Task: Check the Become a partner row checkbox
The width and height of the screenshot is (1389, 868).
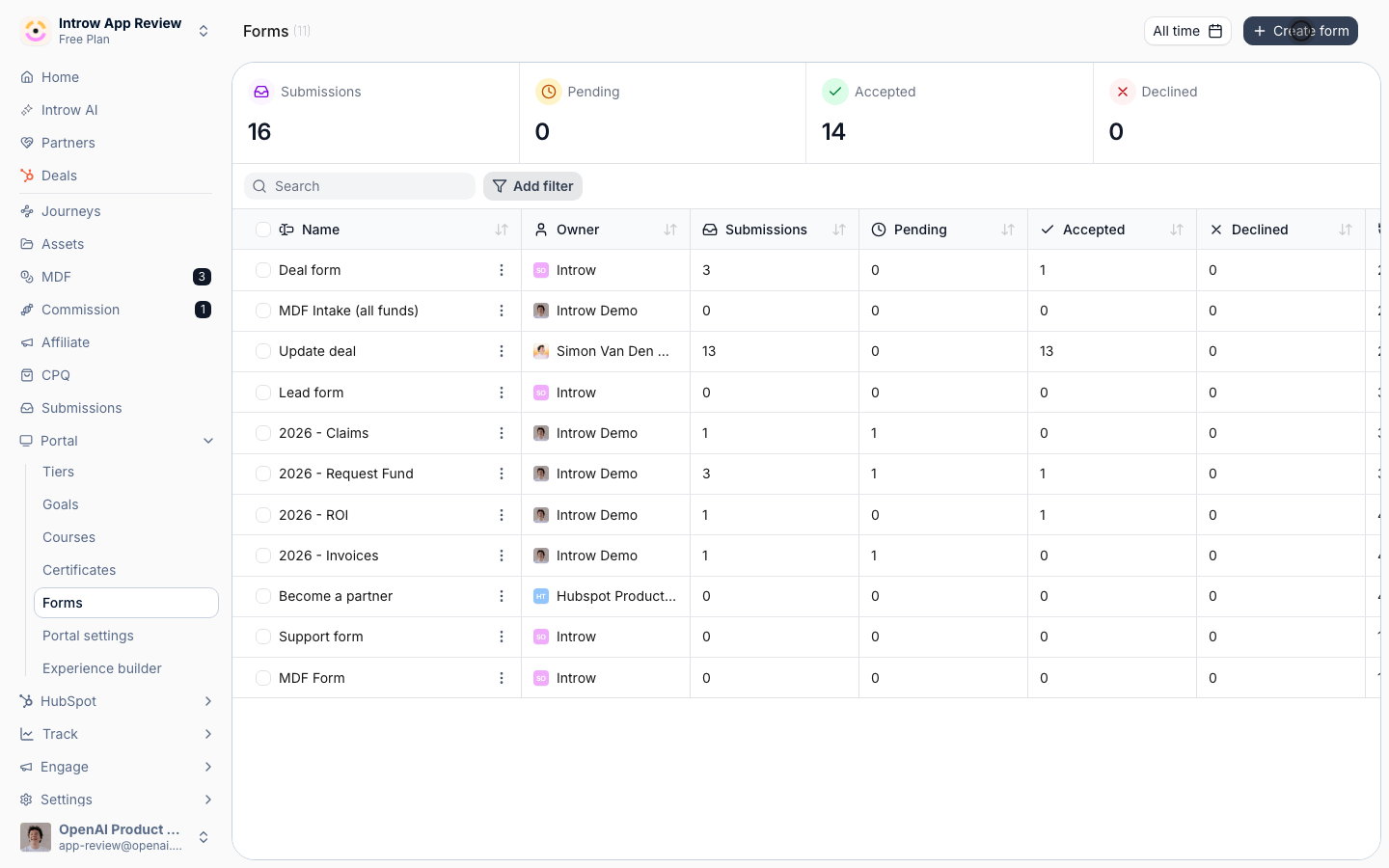Action: (x=263, y=596)
